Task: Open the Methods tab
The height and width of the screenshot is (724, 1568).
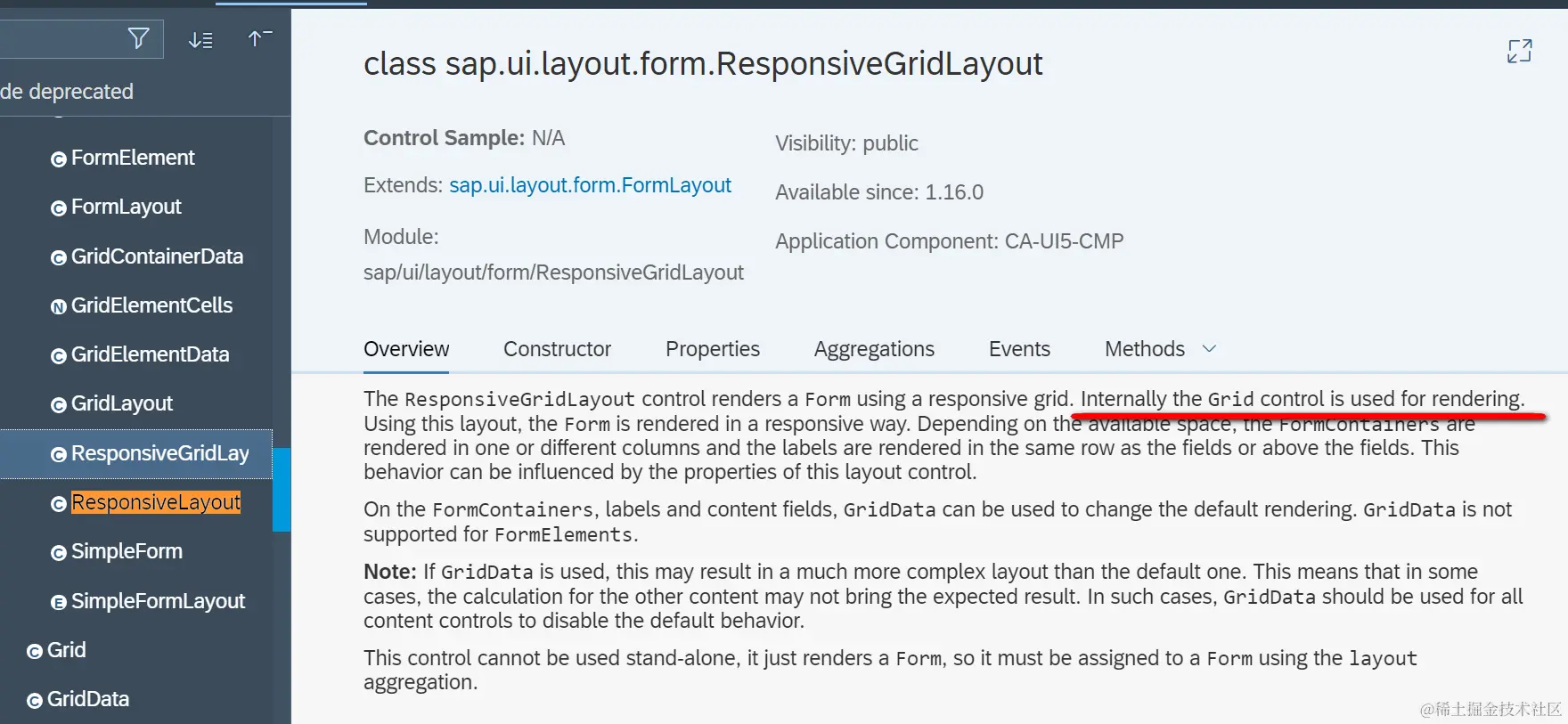Action: (1145, 349)
